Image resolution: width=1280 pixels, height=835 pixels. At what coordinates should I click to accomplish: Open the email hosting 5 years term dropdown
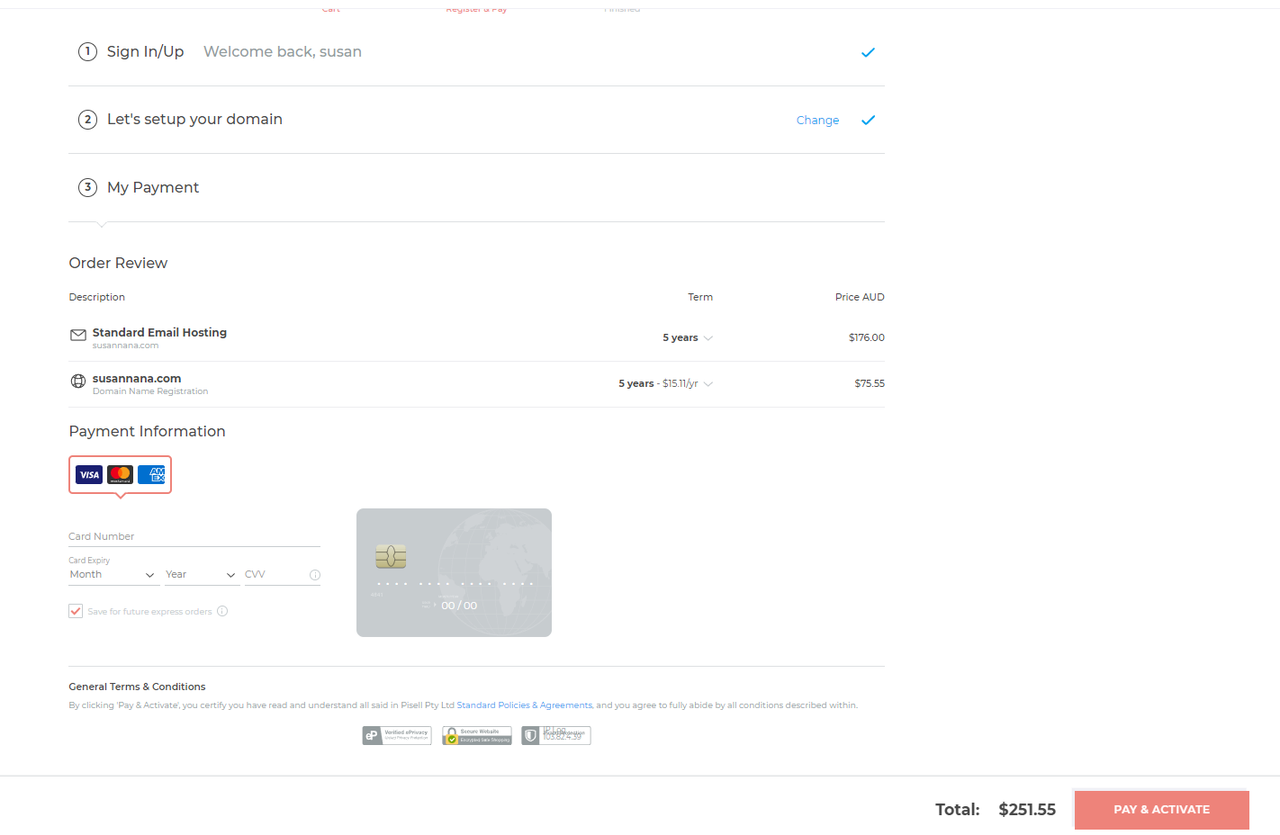tap(688, 338)
